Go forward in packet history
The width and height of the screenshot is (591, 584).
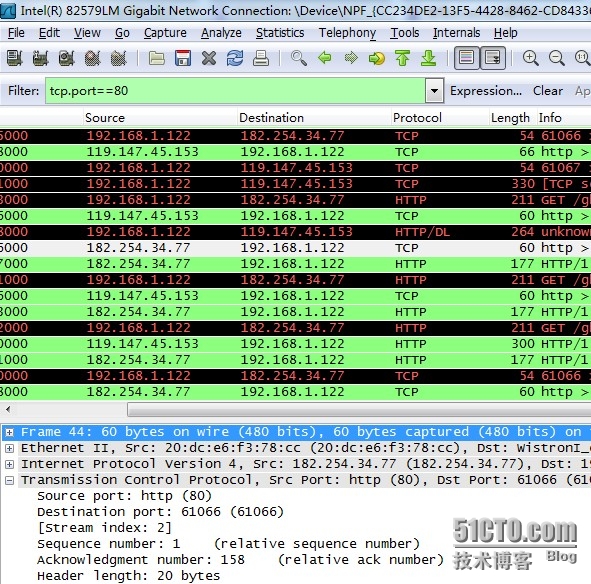click(x=351, y=58)
